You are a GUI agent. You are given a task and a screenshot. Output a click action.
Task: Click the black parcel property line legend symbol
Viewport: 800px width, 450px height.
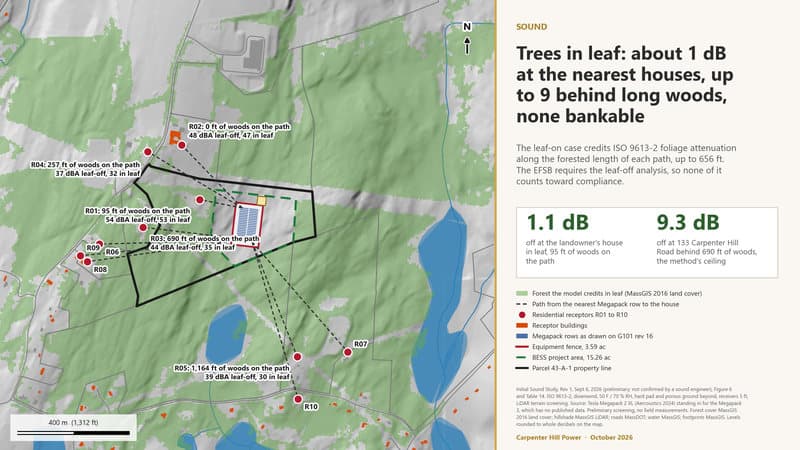point(522,368)
